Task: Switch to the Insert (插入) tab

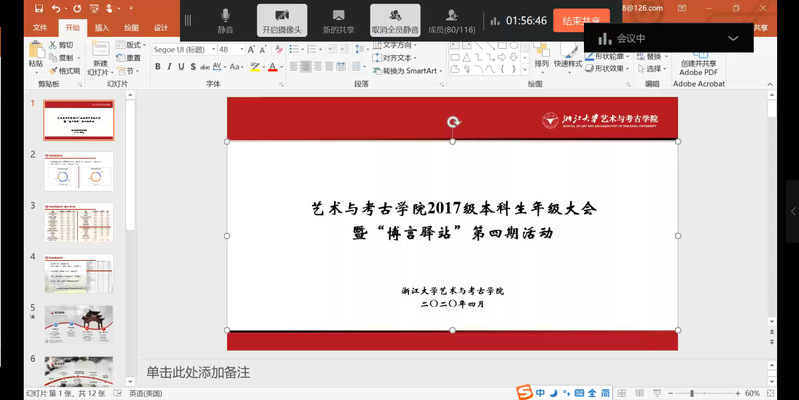Action: [x=102, y=28]
